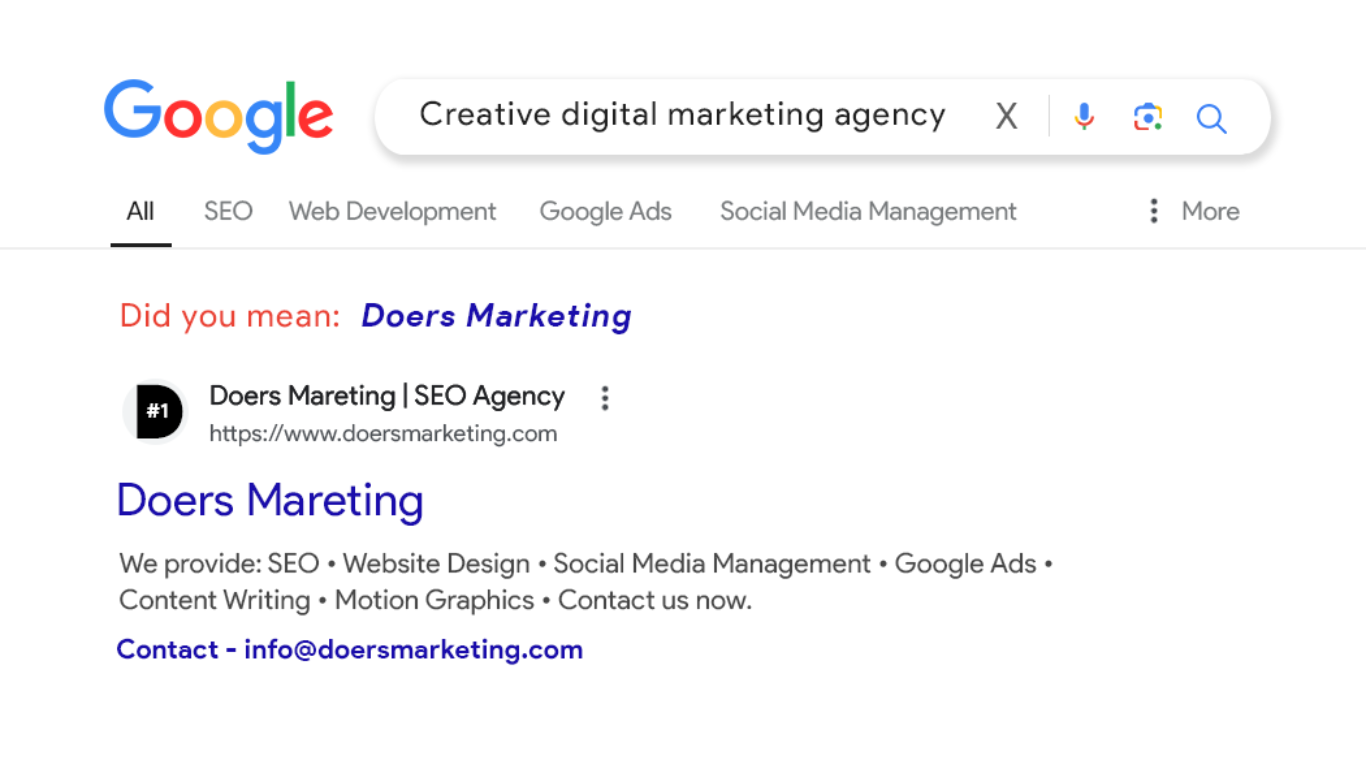Click the Doers Marketing suggestion link
The image size is (1366, 768).
coord(496,316)
